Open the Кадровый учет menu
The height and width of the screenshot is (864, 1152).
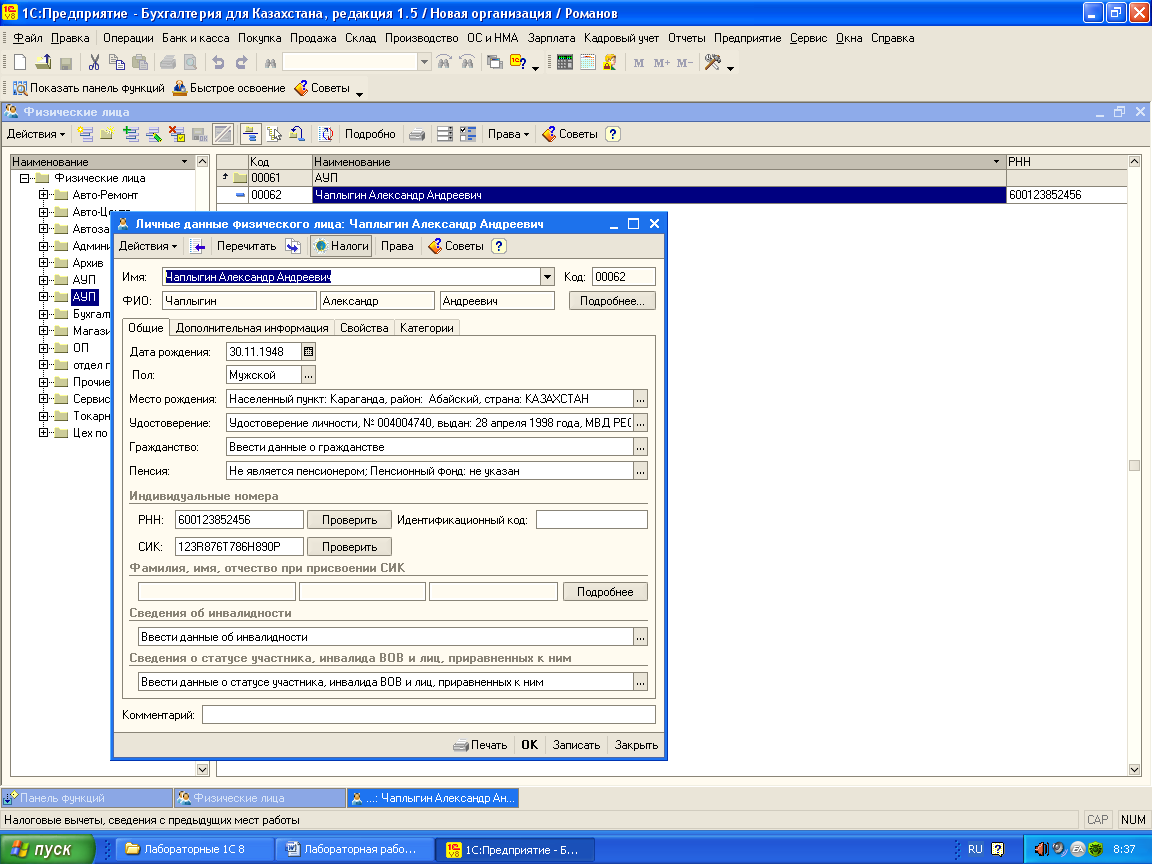coord(622,38)
